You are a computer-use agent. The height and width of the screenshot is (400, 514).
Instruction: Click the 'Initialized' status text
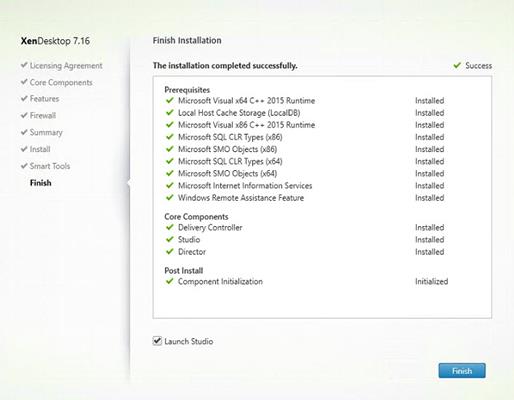[x=431, y=281]
